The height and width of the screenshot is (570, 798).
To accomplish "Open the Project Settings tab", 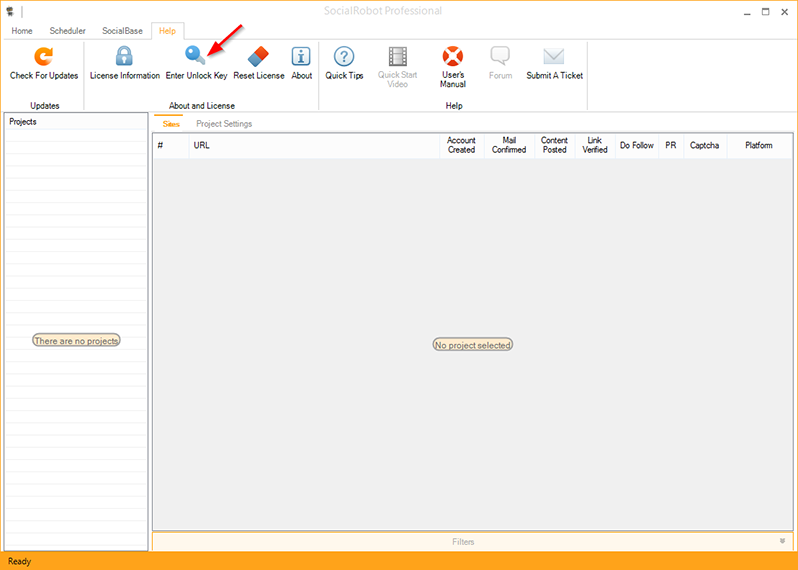I will 224,124.
